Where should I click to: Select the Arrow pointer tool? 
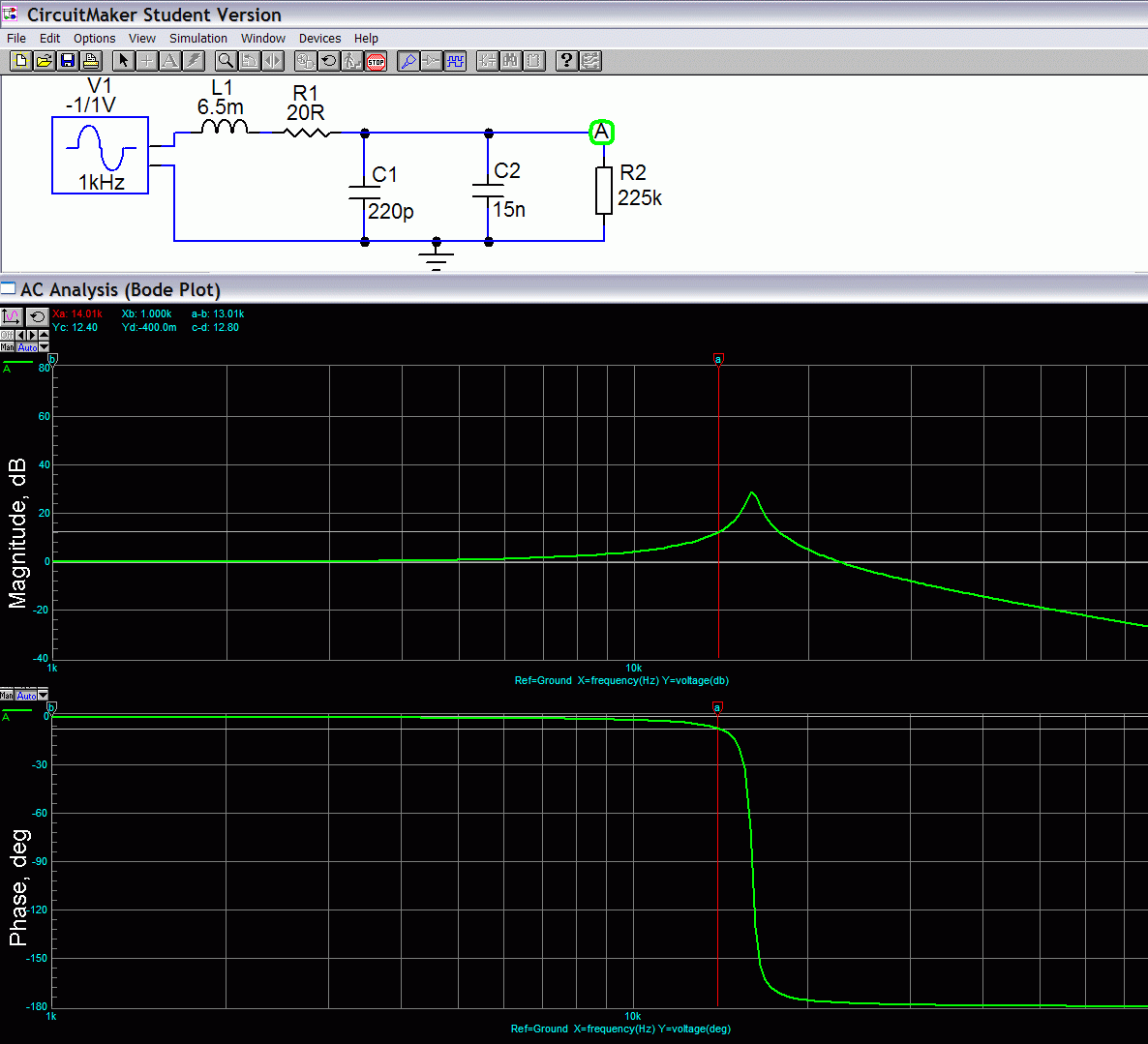pyautogui.click(x=123, y=61)
